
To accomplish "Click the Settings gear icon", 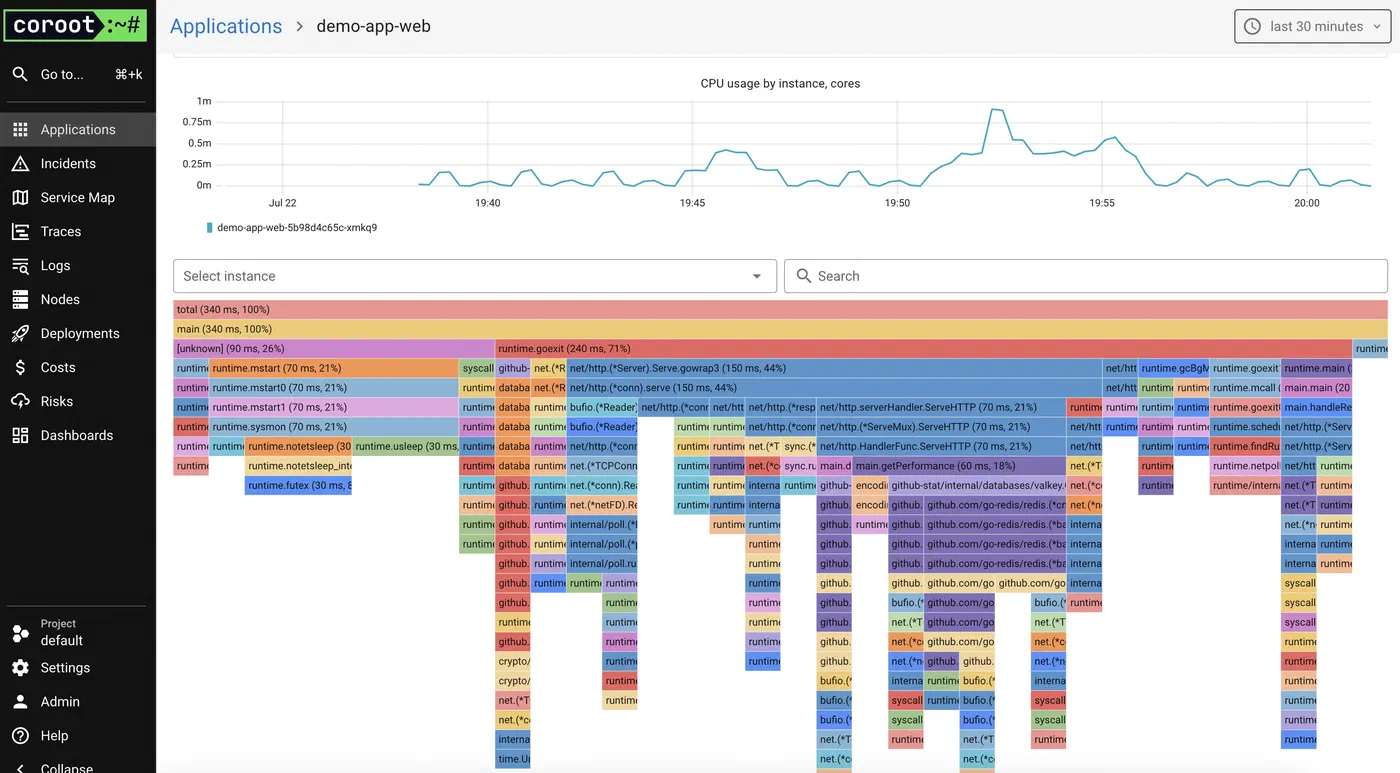I will coord(20,667).
